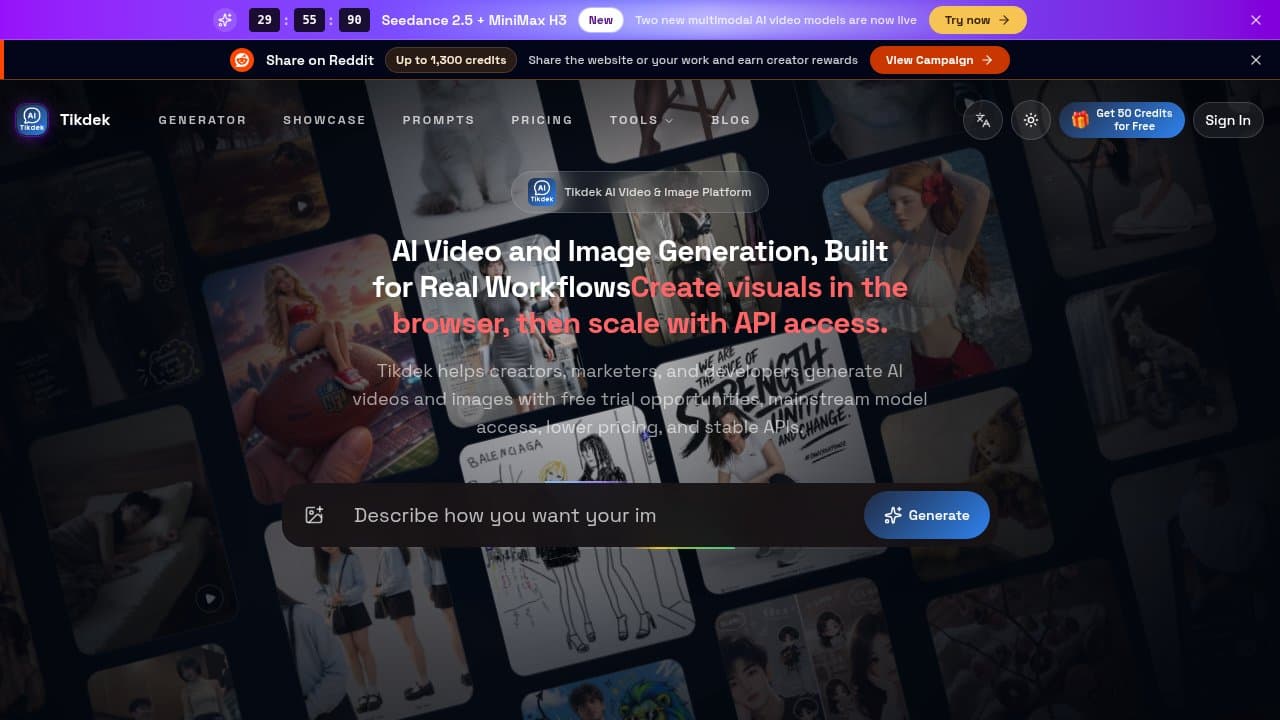Expand the Tools dropdown menu
This screenshot has width=1280, height=720.
coord(642,120)
